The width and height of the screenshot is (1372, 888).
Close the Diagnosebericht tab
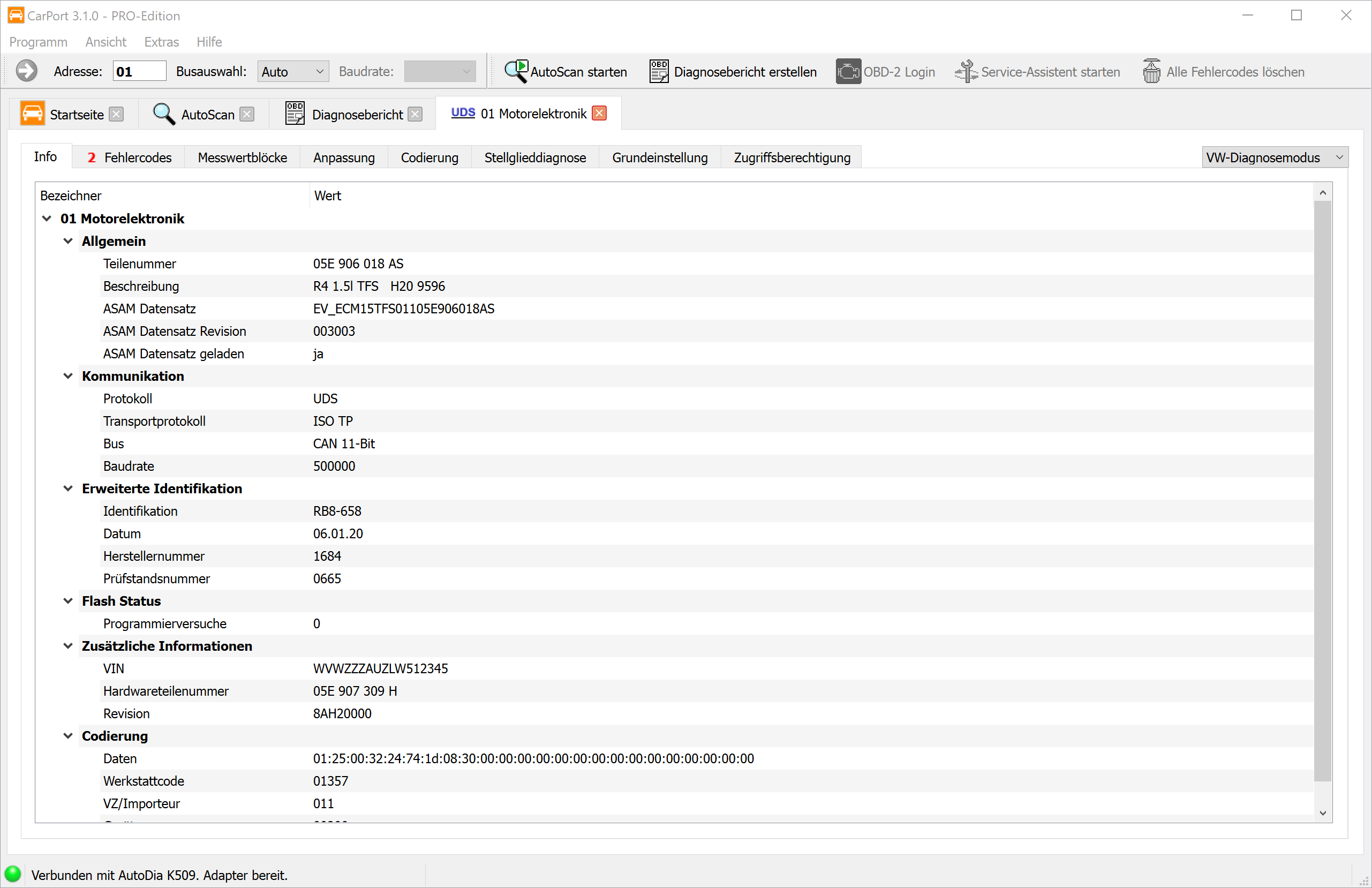click(415, 114)
